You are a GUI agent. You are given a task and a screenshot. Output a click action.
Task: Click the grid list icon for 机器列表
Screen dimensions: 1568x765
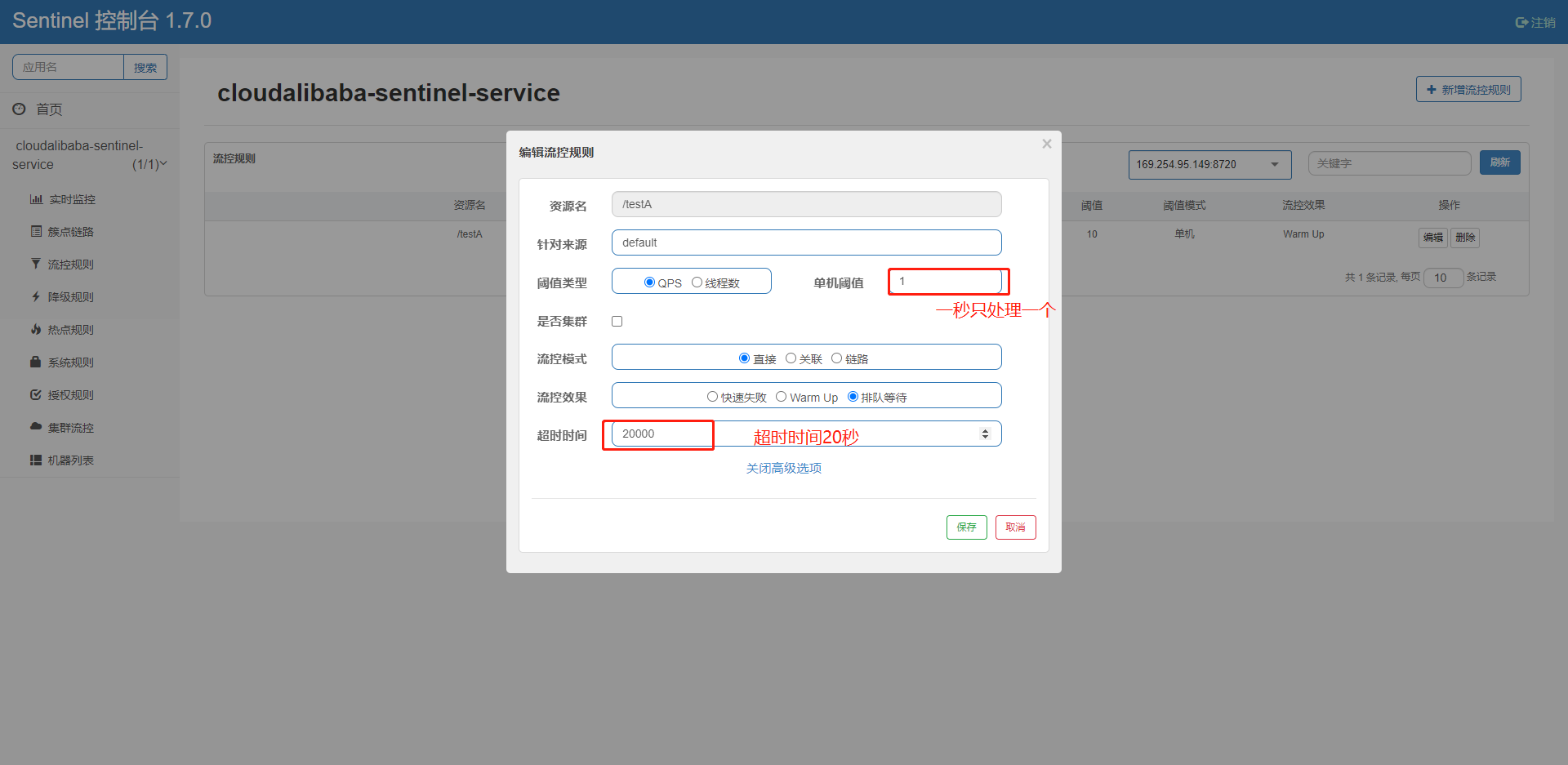pyautogui.click(x=36, y=460)
